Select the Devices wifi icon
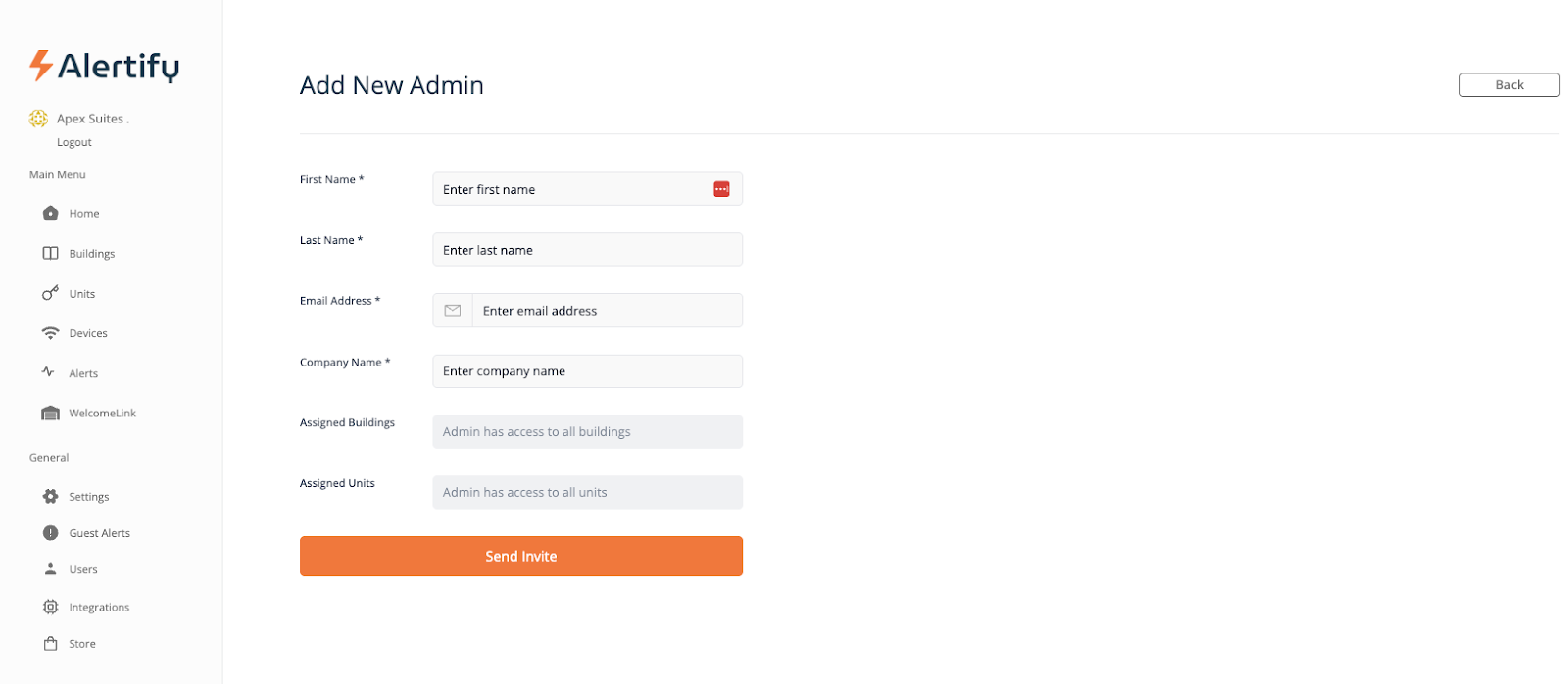Viewport: 1568px width, 684px height. pyautogui.click(x=51, y=333)
